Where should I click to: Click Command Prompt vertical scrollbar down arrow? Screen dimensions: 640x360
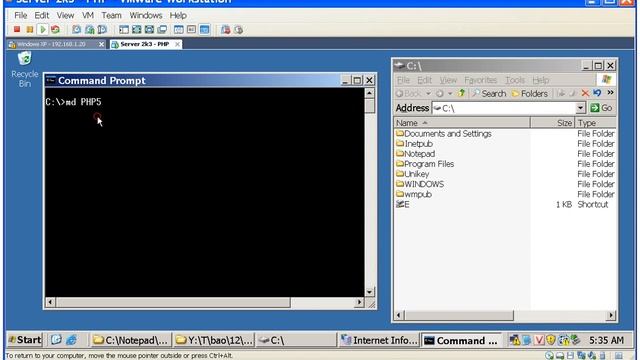click(x=369, y=292)
